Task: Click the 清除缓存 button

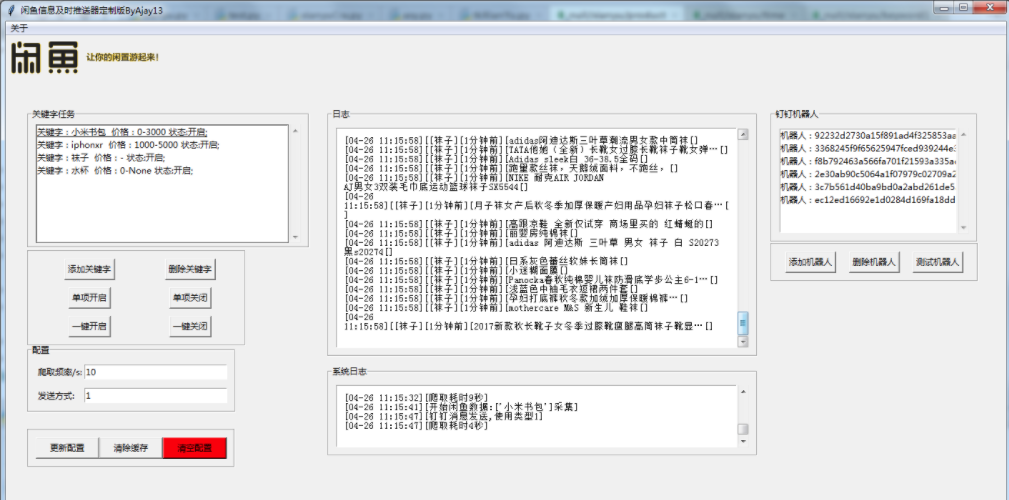Action: pos(131,448)
